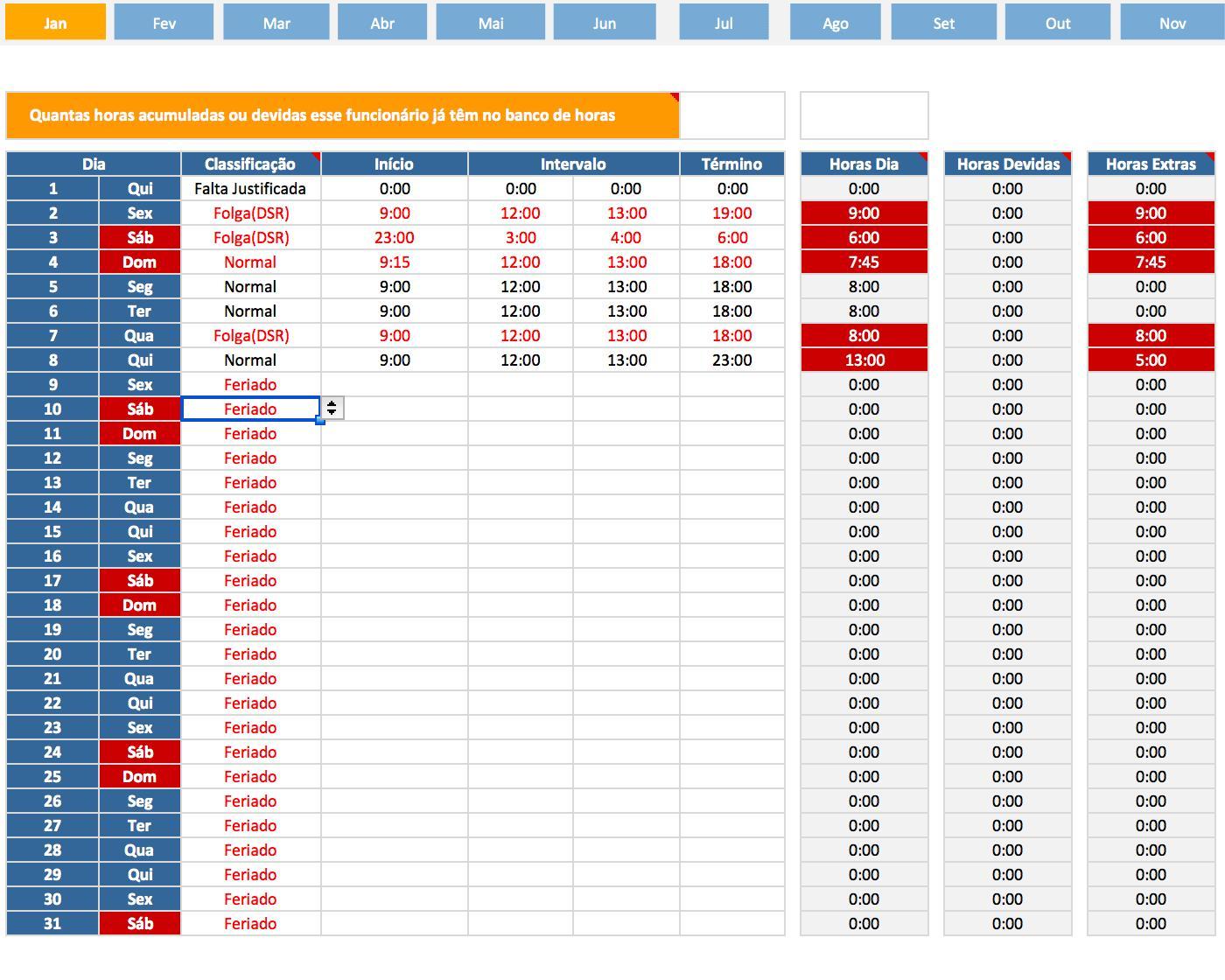The height and width of the screenshot is (980, 1225).
Task: Select the Nov month tab
Action: [x=1172, y=23]
